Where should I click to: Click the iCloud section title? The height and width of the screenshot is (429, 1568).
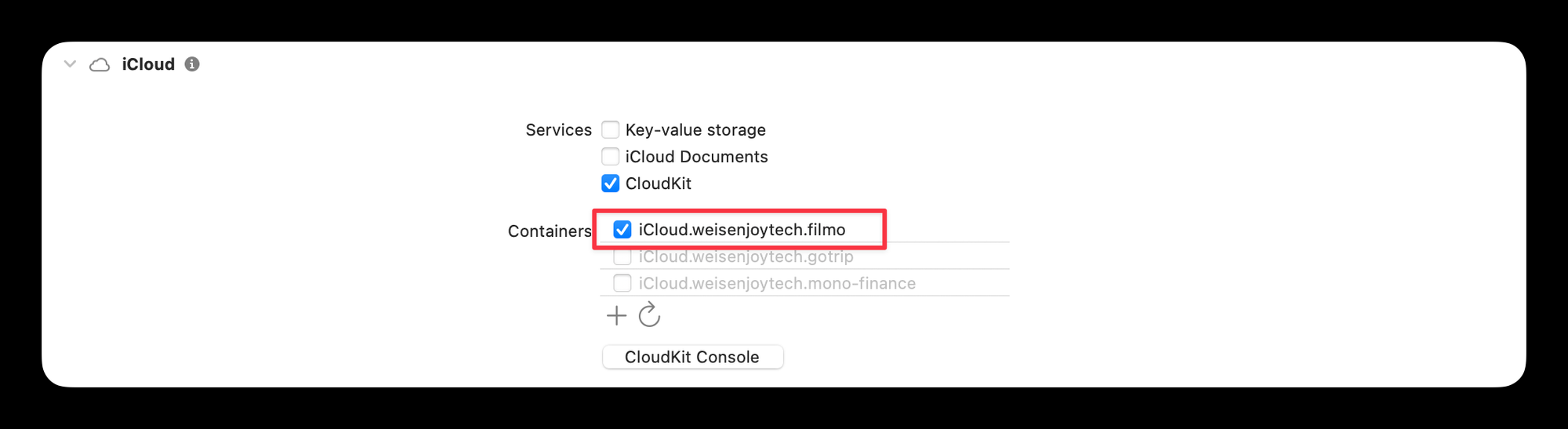pos(148,64)
